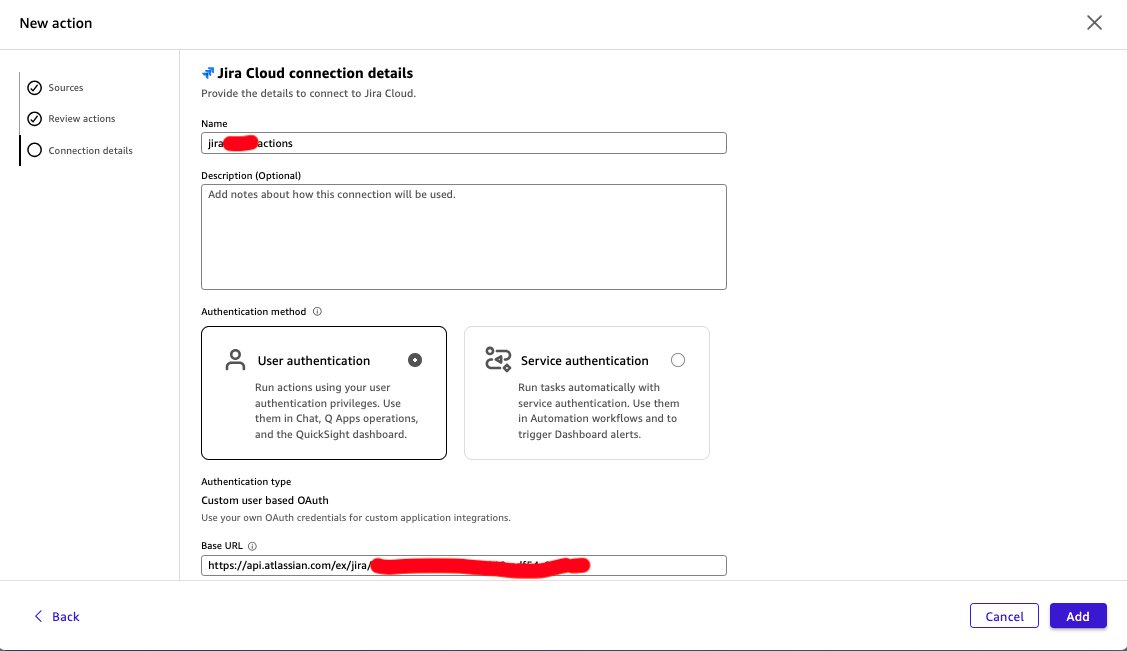Switch to the Review actions step
1127x651 pixels.
[80, 118]
